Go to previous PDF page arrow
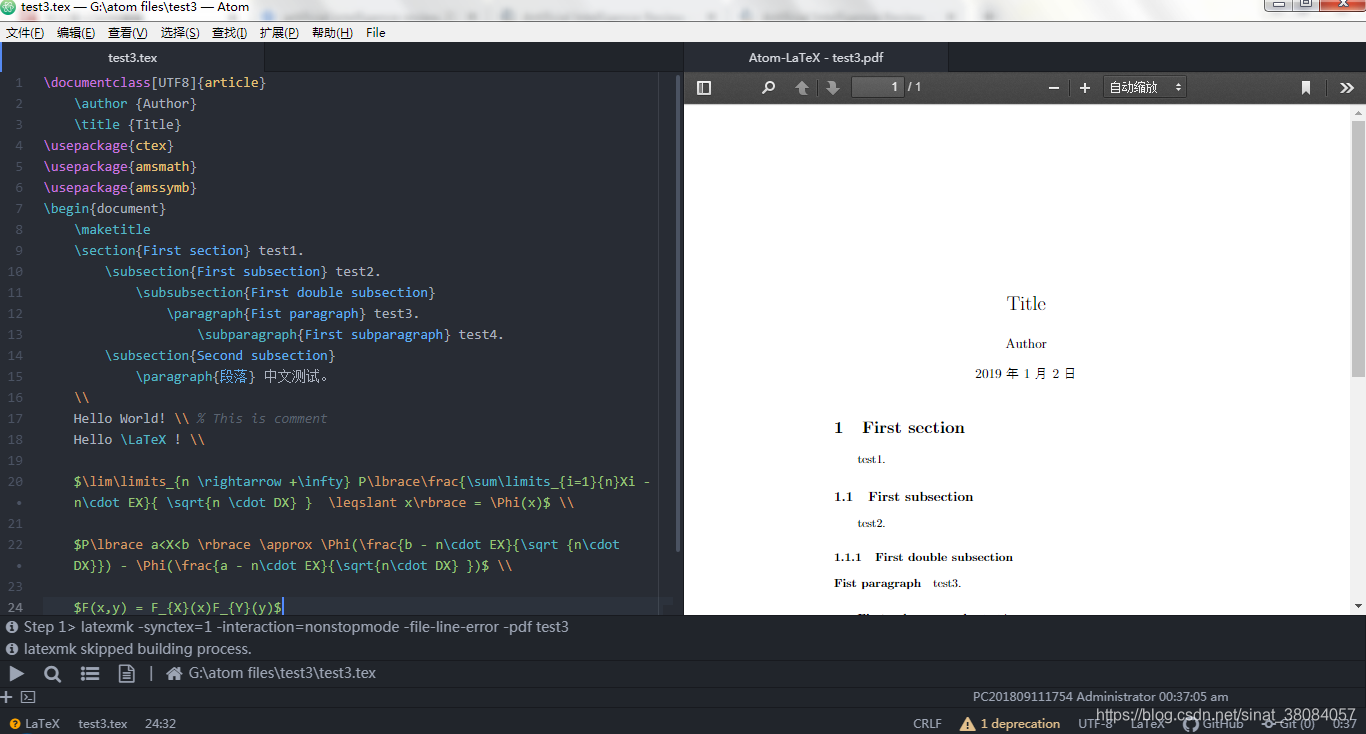Screen dimensions: 1366x734 [x=802, y=88]
